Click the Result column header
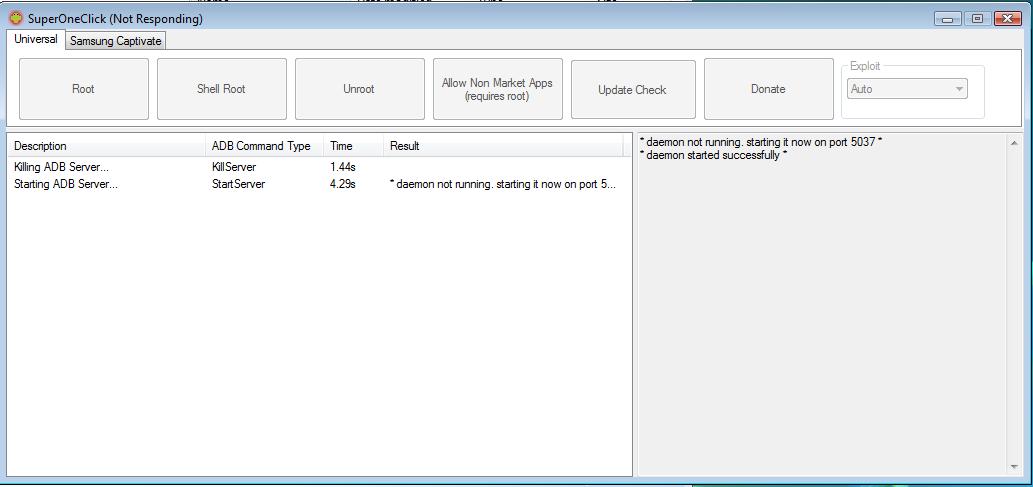Image resolution: width=1033 pixels, height=487 pixels. pos(503,146)
